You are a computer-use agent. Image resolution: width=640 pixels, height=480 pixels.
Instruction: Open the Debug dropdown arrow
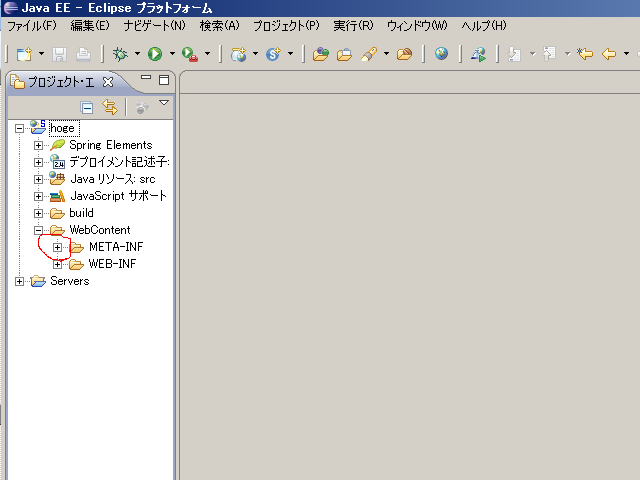pos(137,53)
